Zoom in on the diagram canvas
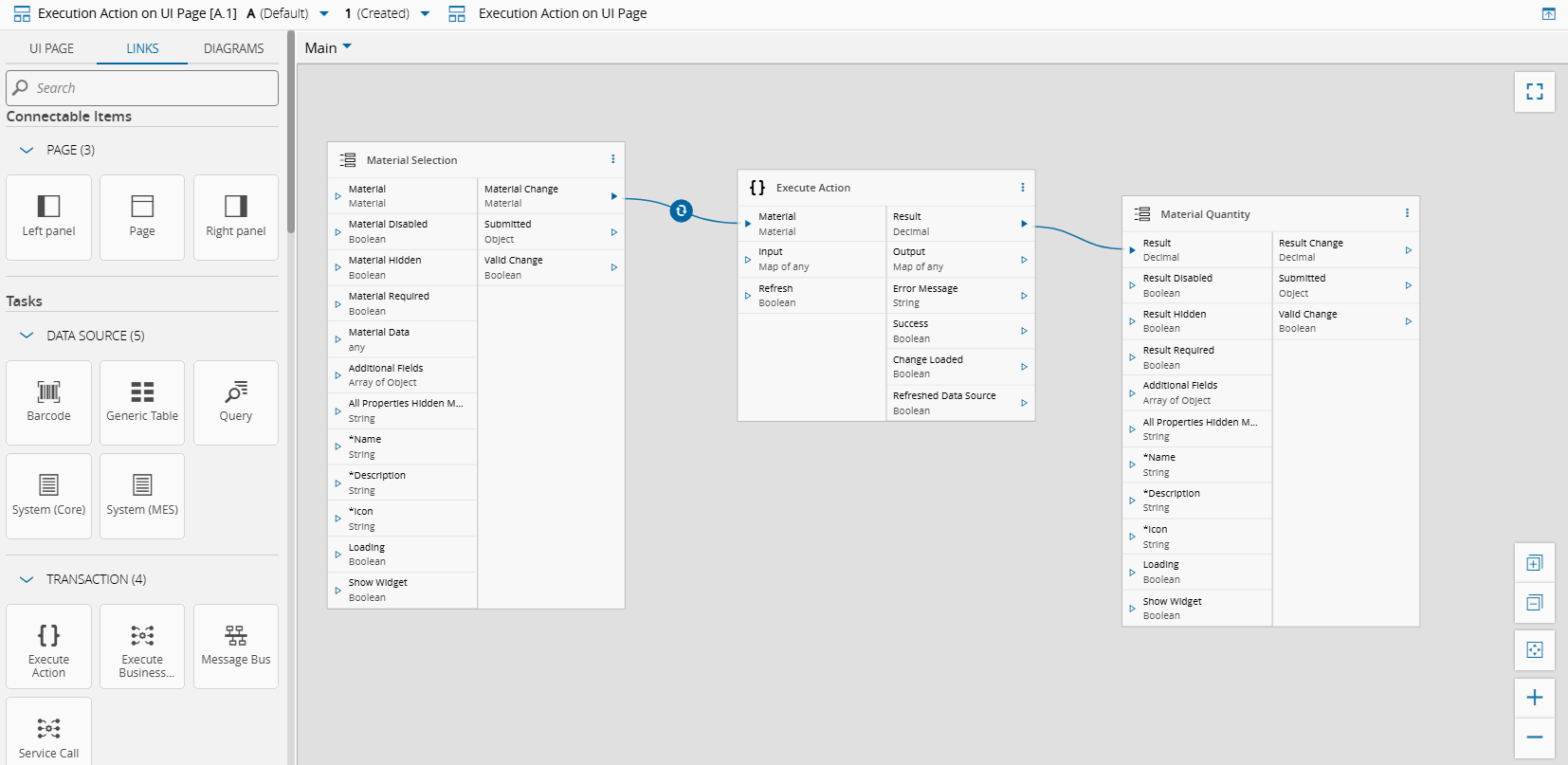Image resolution: width=1568 pixels, height=765 pixels. point(1534,698)
